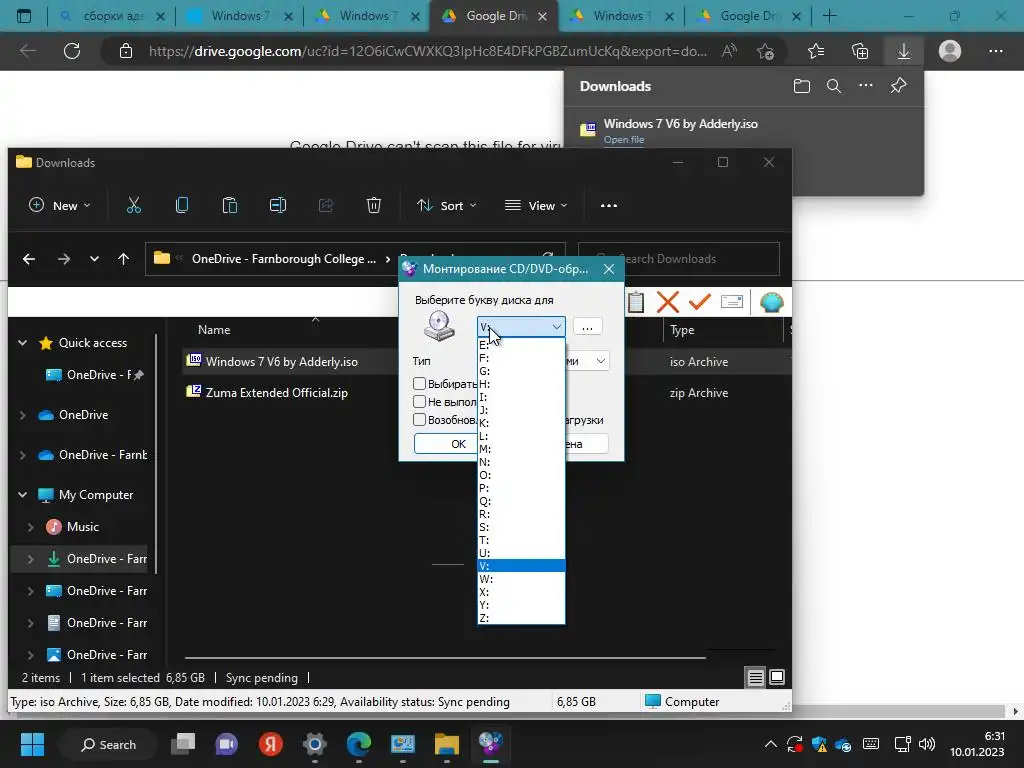Search downloads in Edge Downloads panel

pos(833,86)
